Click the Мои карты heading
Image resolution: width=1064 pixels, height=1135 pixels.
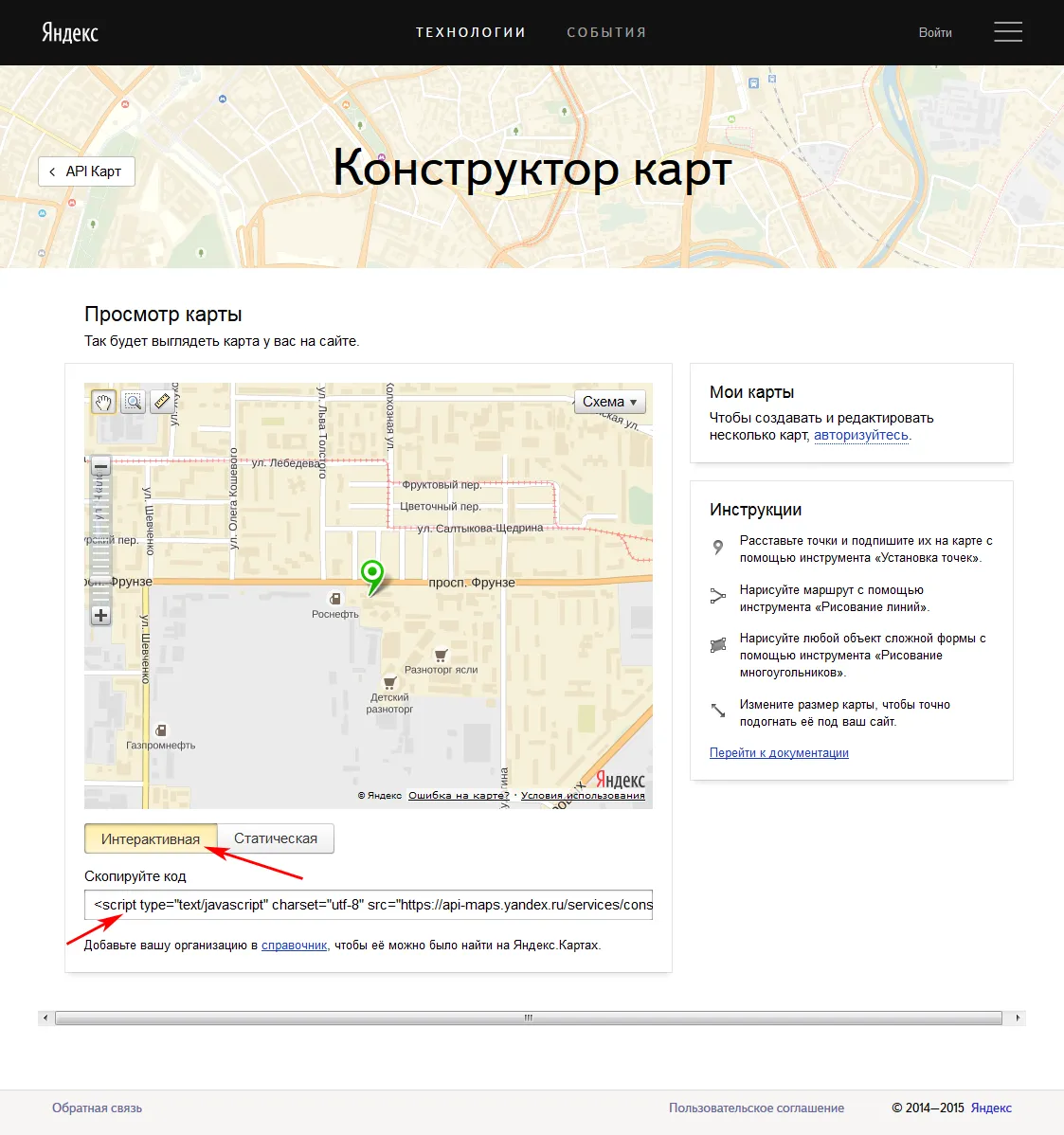751,392
